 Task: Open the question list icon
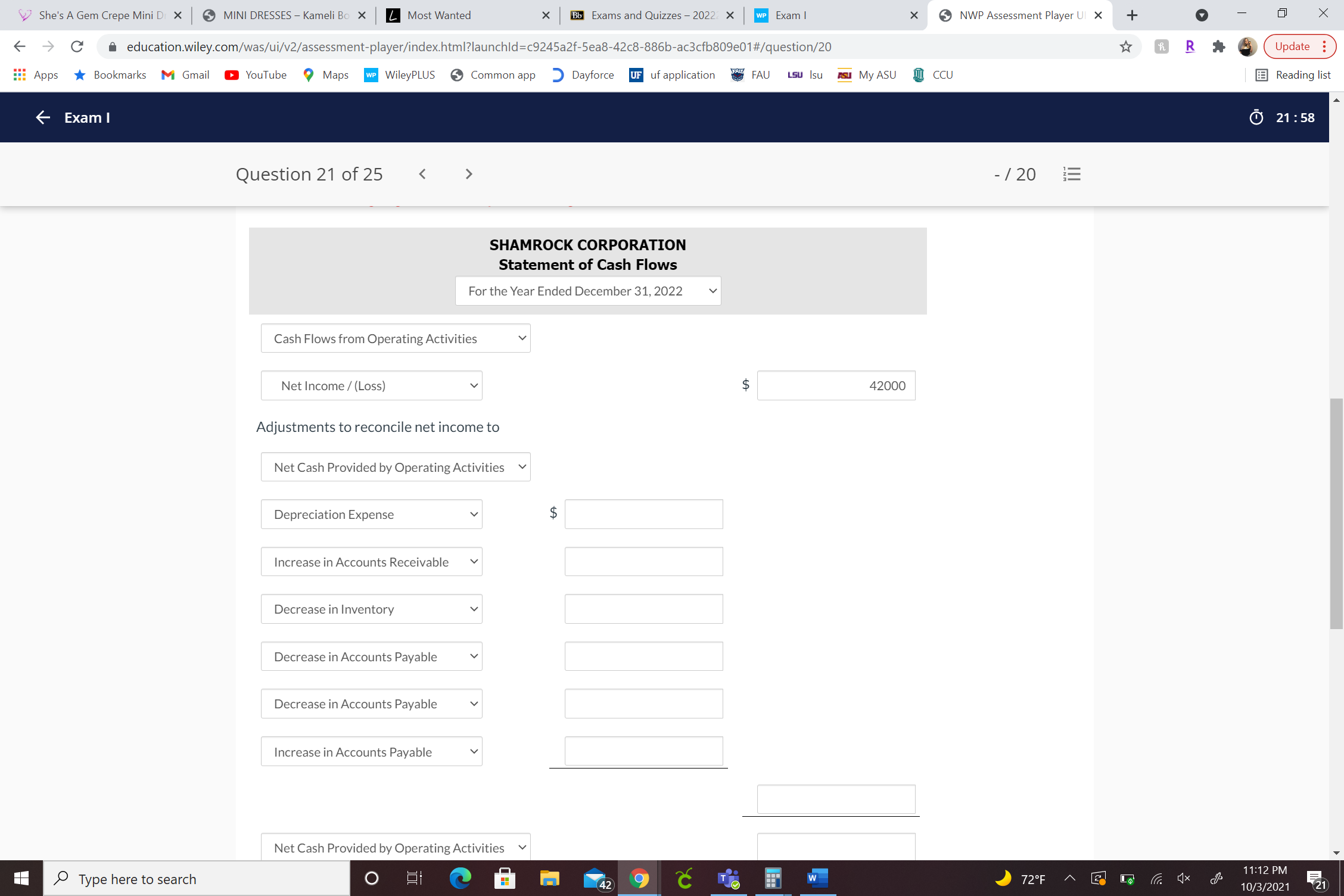point(1072,174)
